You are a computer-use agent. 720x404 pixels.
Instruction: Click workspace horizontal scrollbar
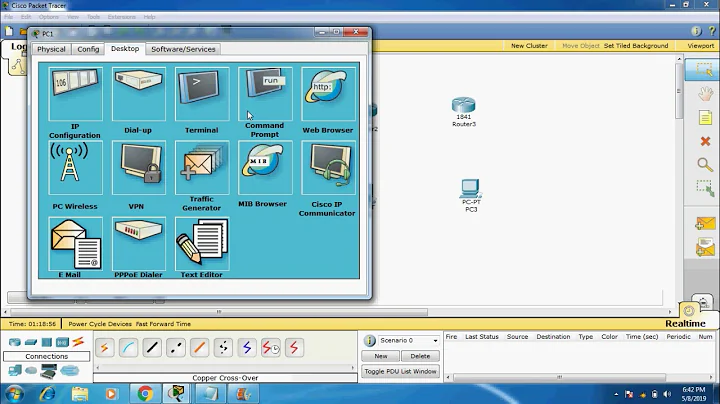pyautogui.click(x=219, y=312)
